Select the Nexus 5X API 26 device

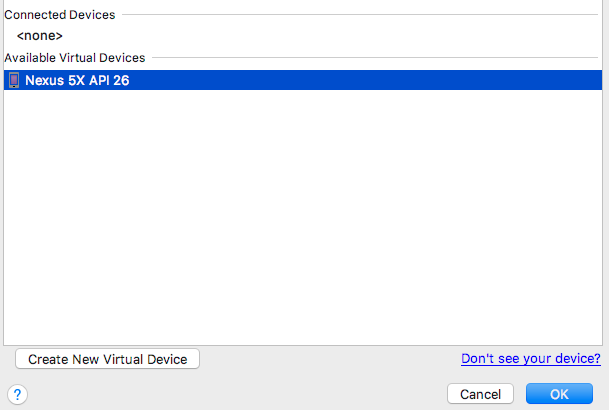[x=303, y=80]
